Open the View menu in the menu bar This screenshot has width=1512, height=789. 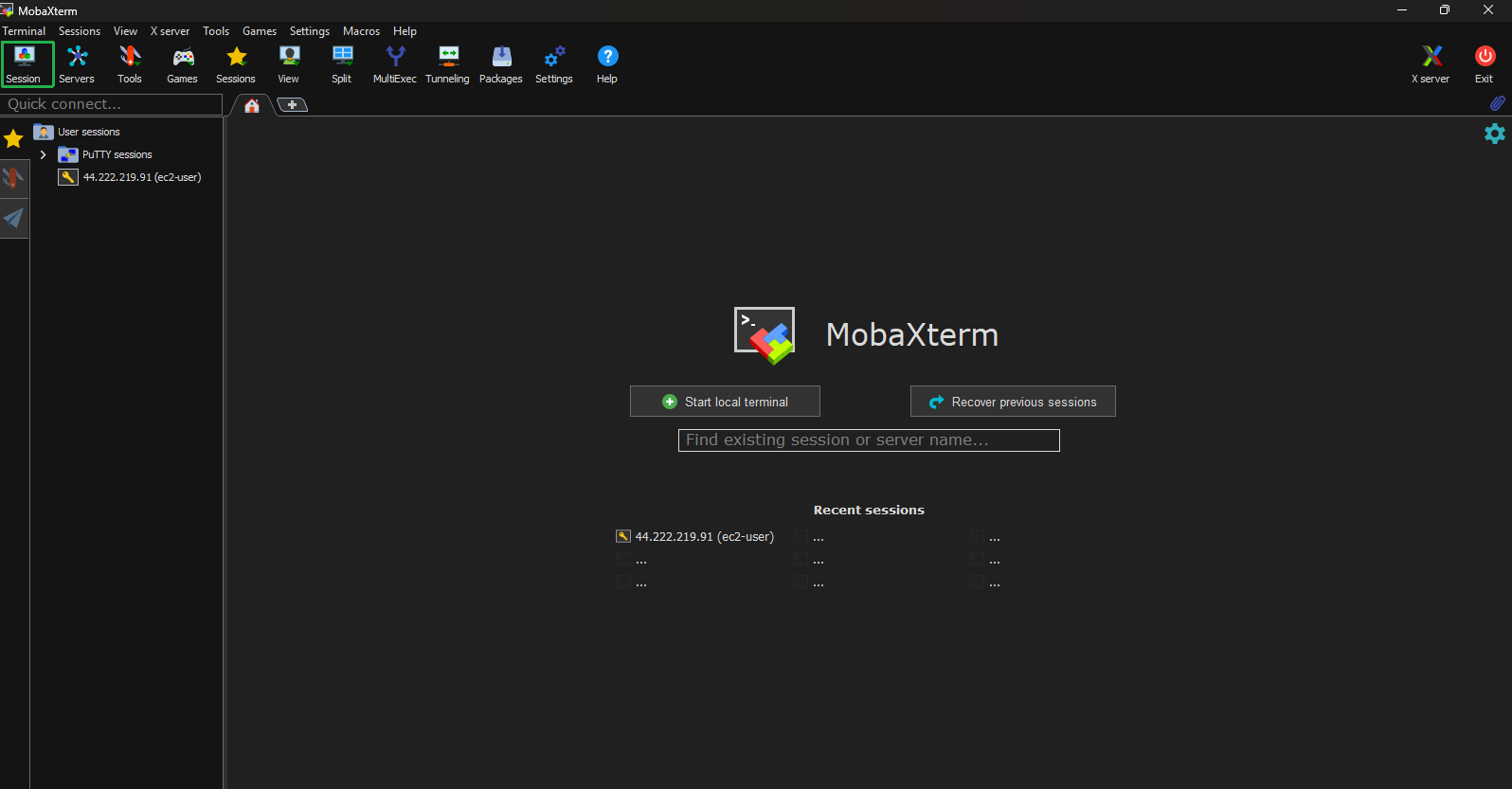tap(126, 31)
